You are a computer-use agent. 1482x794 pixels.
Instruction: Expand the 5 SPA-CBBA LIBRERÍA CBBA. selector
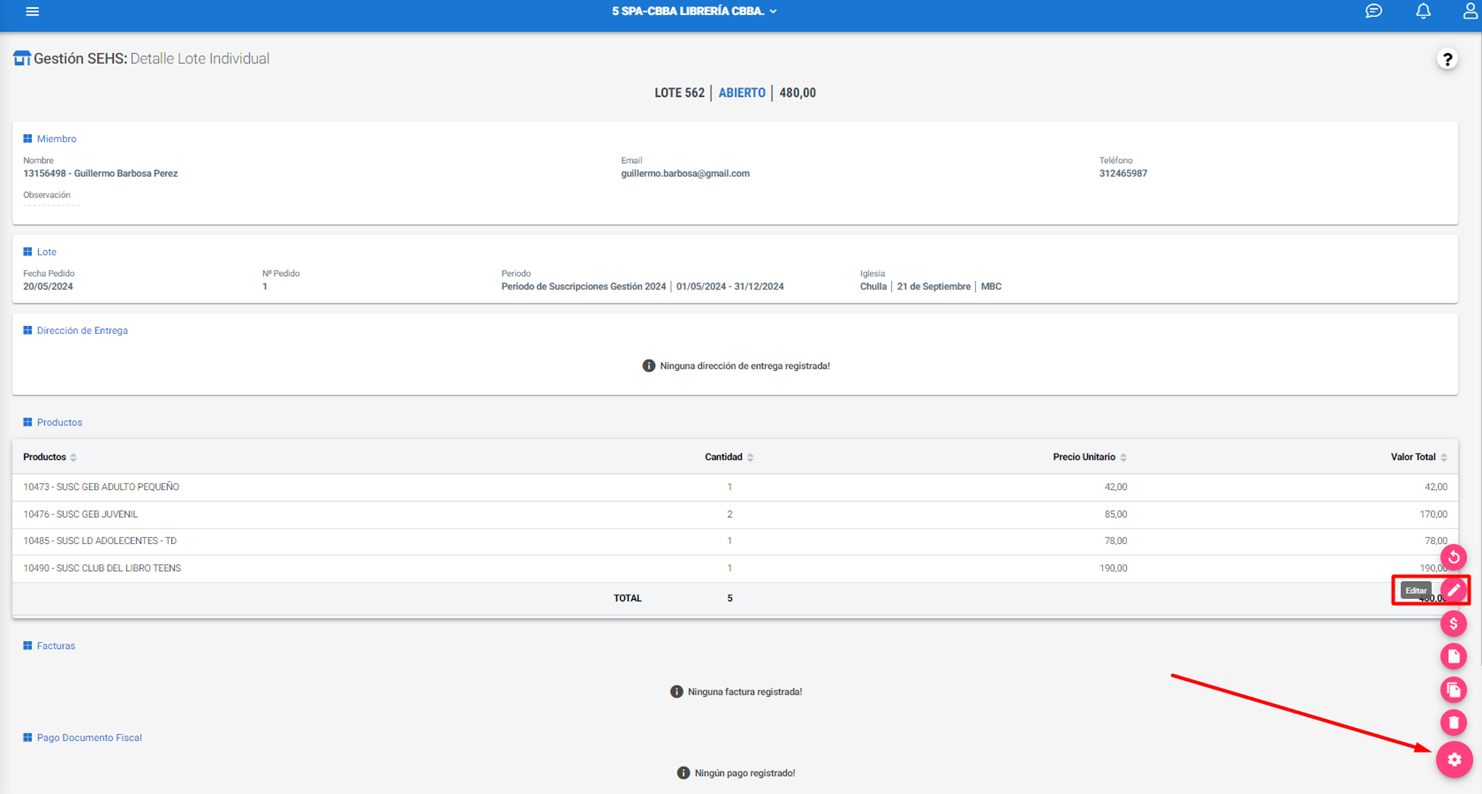(x=694, y=11)
